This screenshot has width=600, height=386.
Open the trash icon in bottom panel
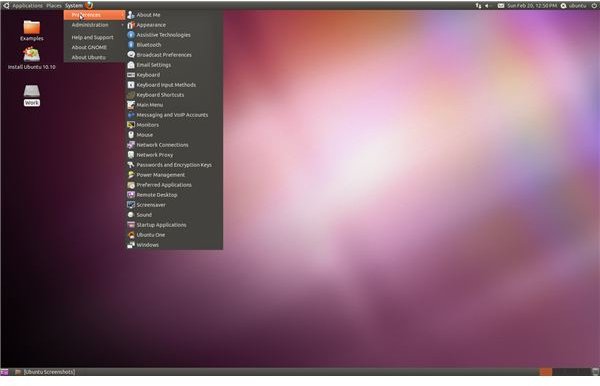595,371
